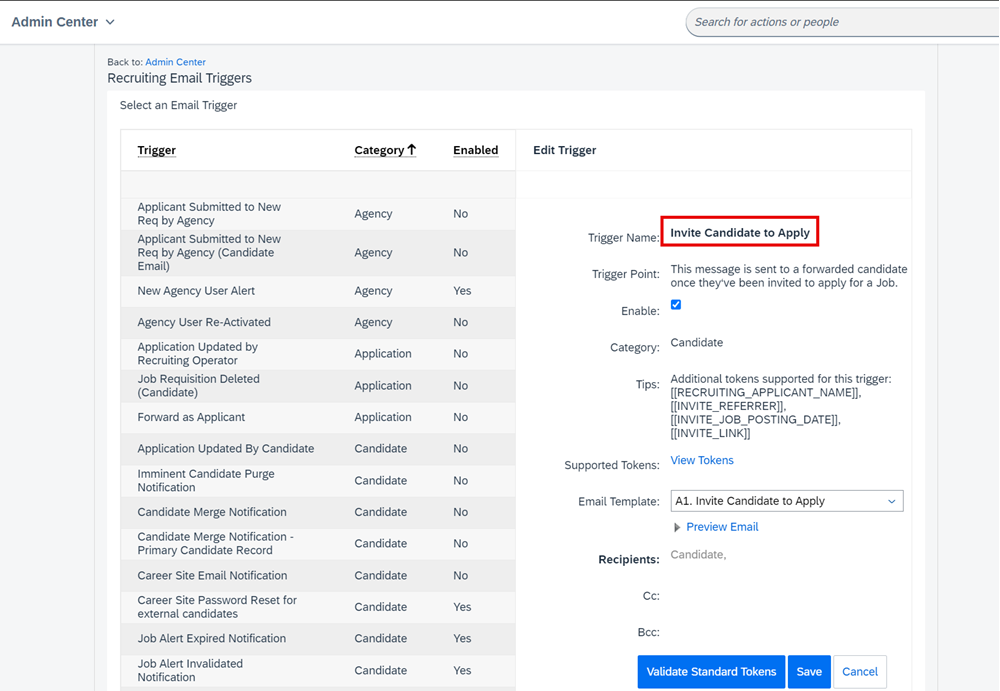Viewport: 1000px width, 691px height.
Task: Select Imminent Candidate Purge Notification trigger
Action: click(x=206, y=480)
